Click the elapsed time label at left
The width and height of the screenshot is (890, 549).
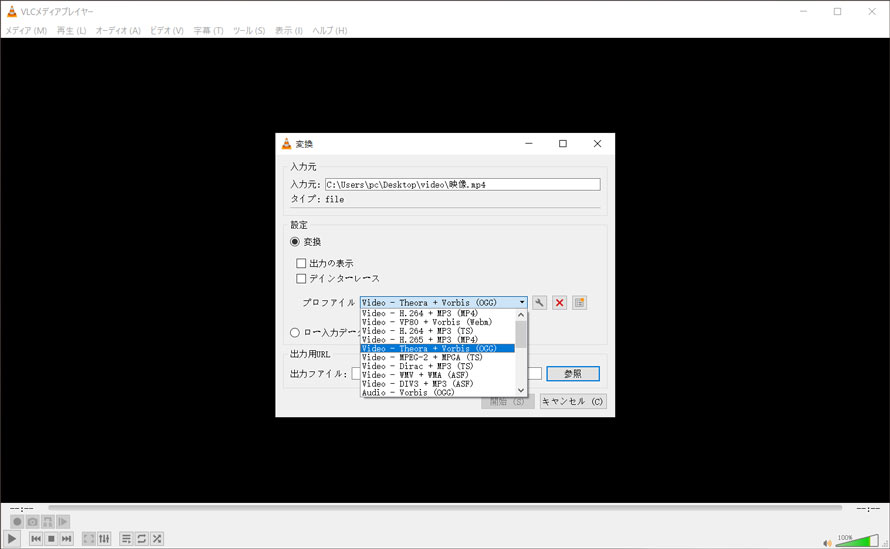pyautogui.click(x=22, y=508)
